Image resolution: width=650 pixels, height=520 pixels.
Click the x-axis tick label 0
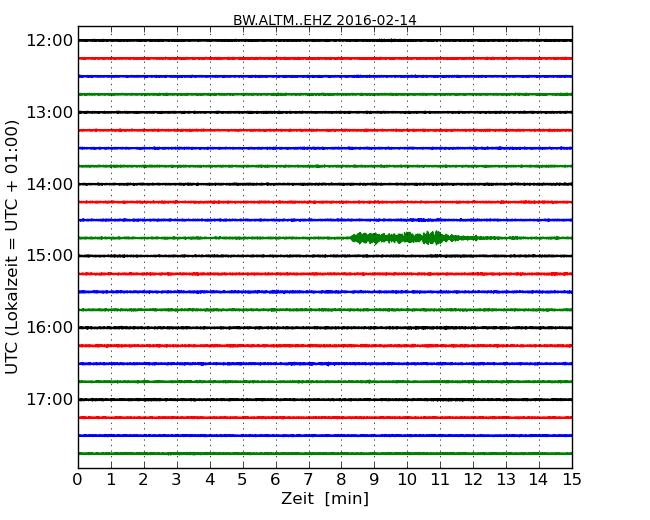(78, 480)
